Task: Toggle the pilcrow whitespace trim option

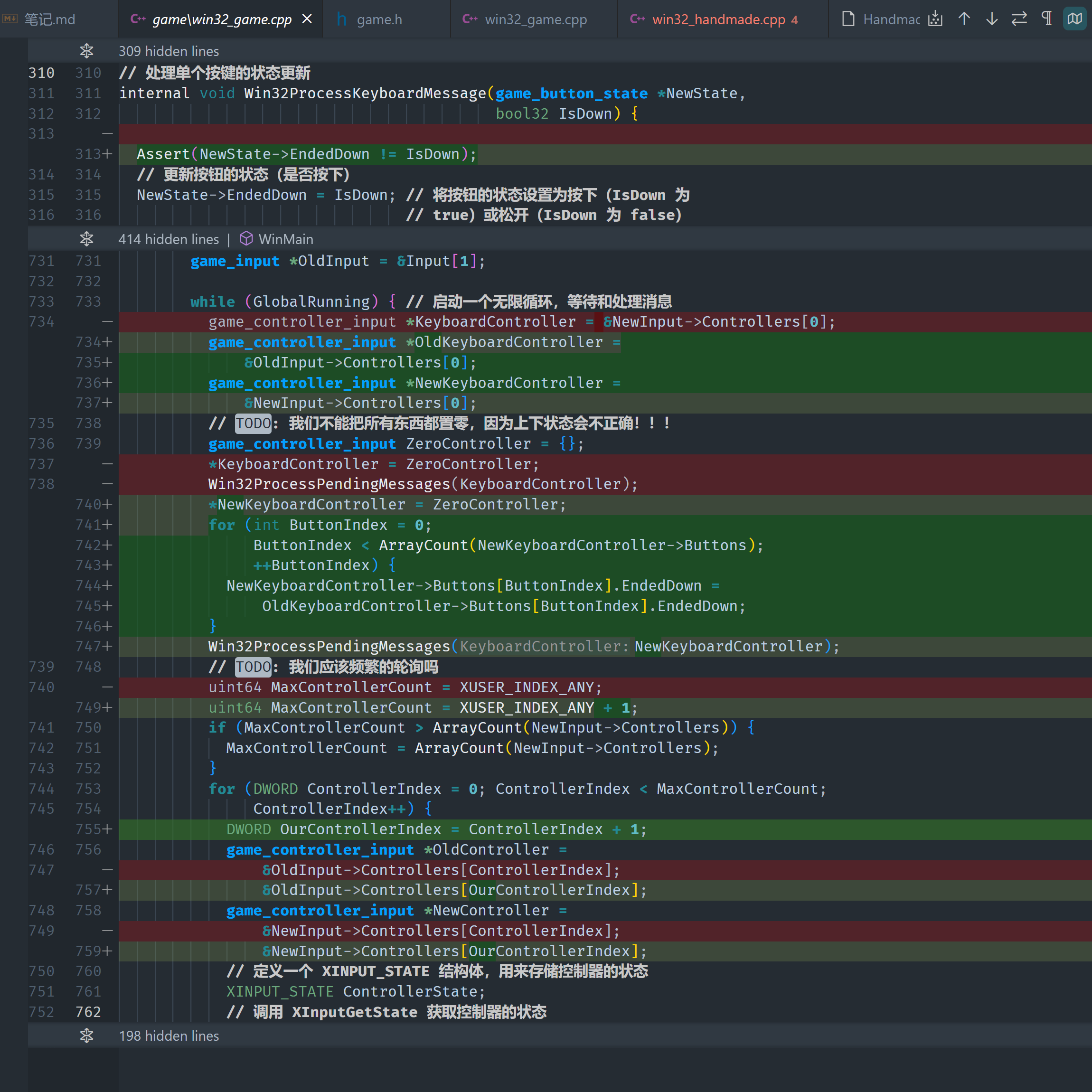Action: tap(1047, 19)
